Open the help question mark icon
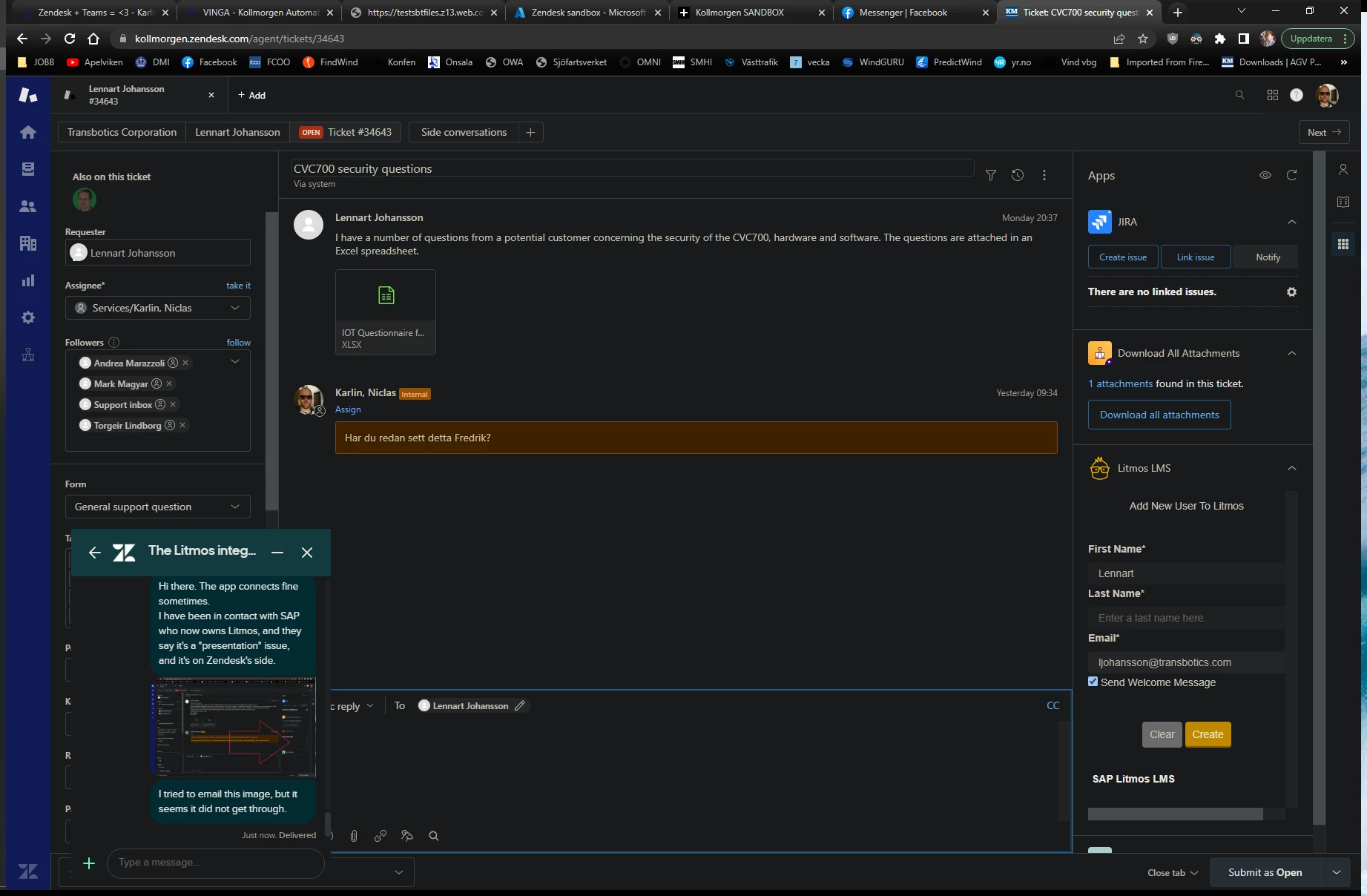The image size is (1367, 896). [1297, 95]
